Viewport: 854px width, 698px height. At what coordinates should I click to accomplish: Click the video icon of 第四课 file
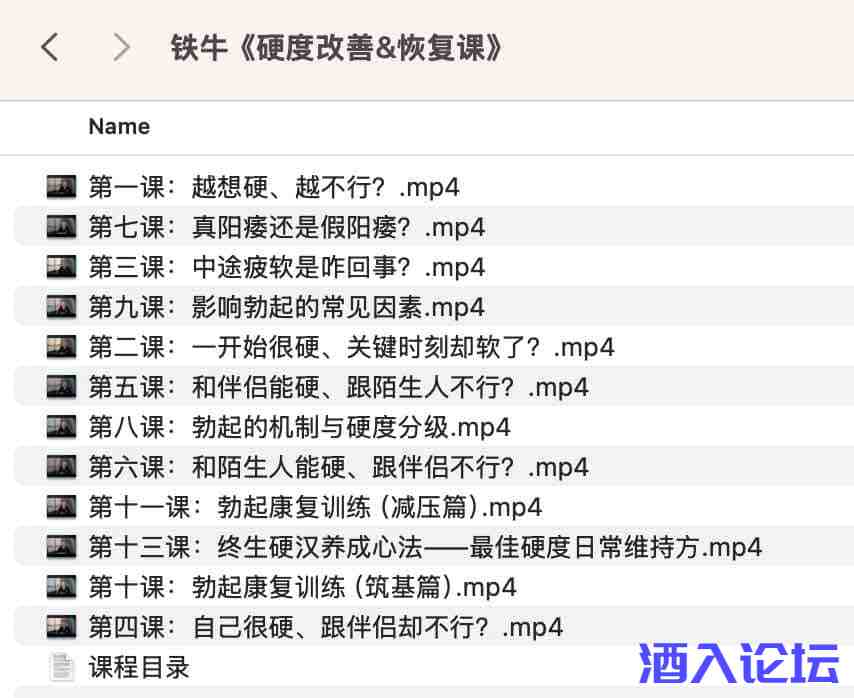pos(60,627)
